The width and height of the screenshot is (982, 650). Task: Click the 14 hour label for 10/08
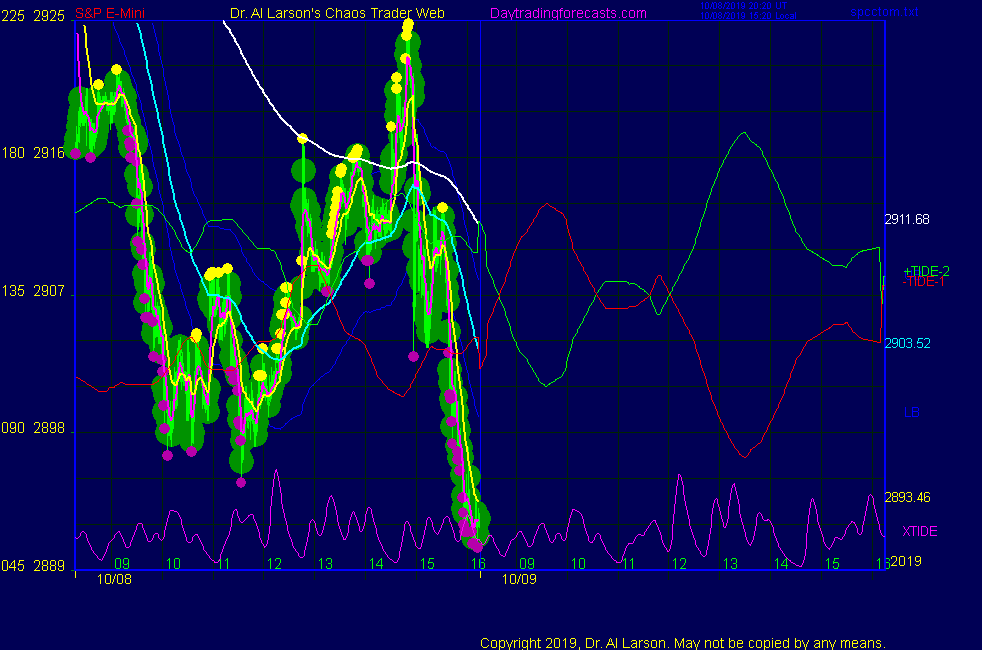[x=376, y=564]
